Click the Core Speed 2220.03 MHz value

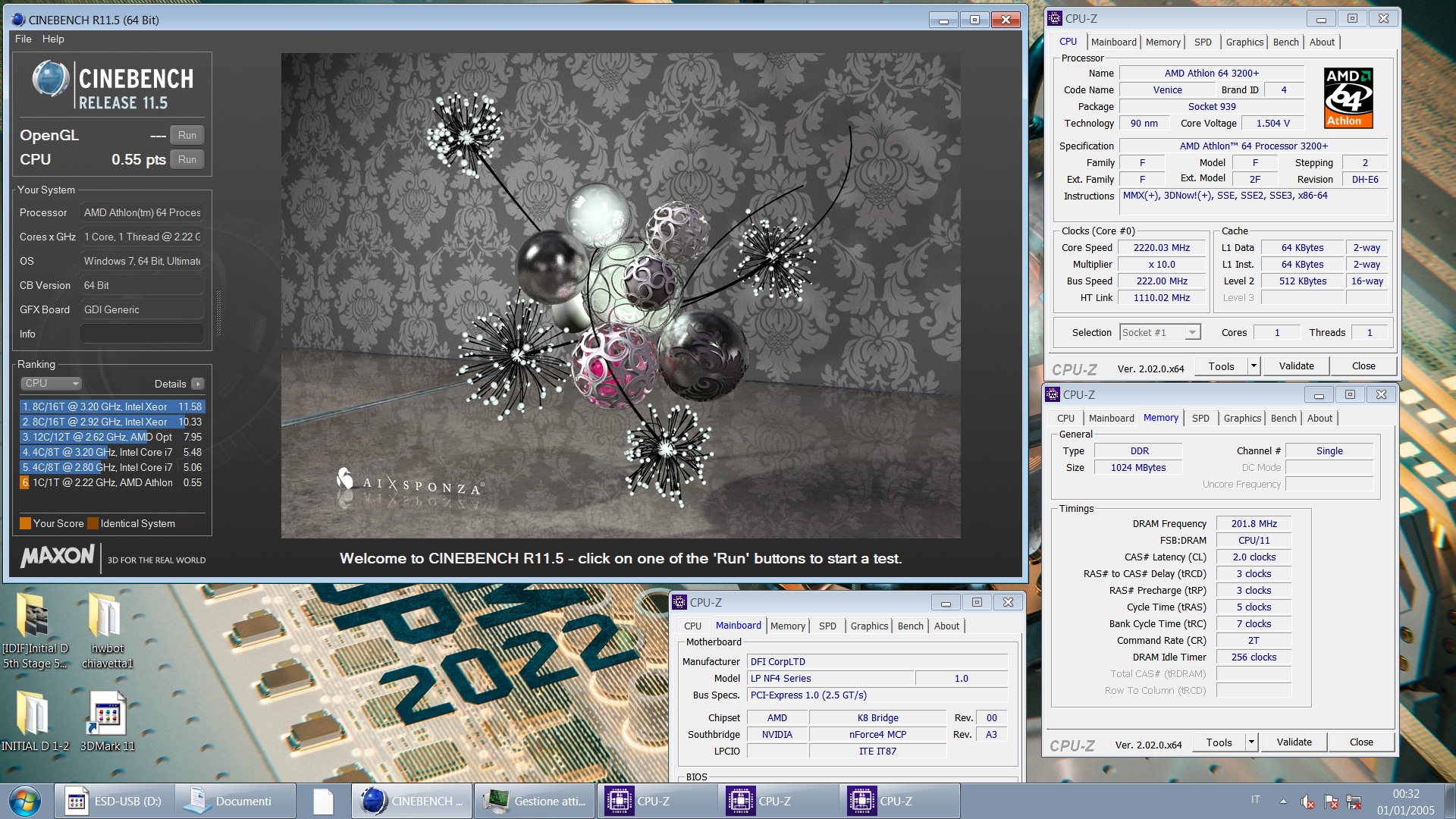1161,248
